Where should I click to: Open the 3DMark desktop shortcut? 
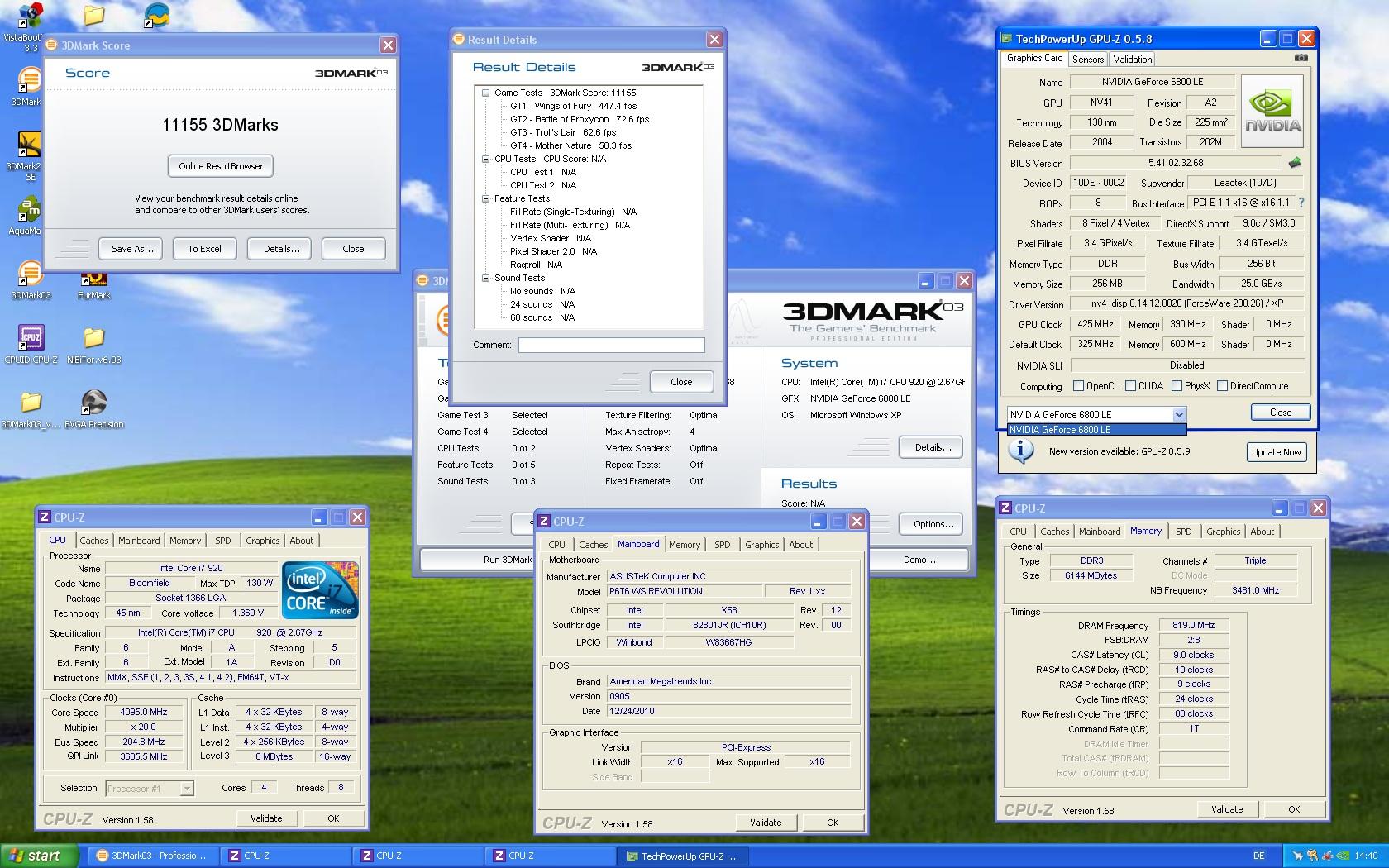pyautogui.click(x=28, y=80)
